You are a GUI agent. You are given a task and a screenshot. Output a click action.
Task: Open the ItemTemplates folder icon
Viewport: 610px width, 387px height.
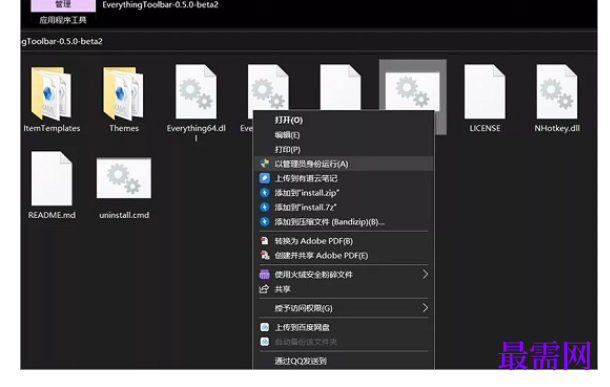tap(51, 93)
